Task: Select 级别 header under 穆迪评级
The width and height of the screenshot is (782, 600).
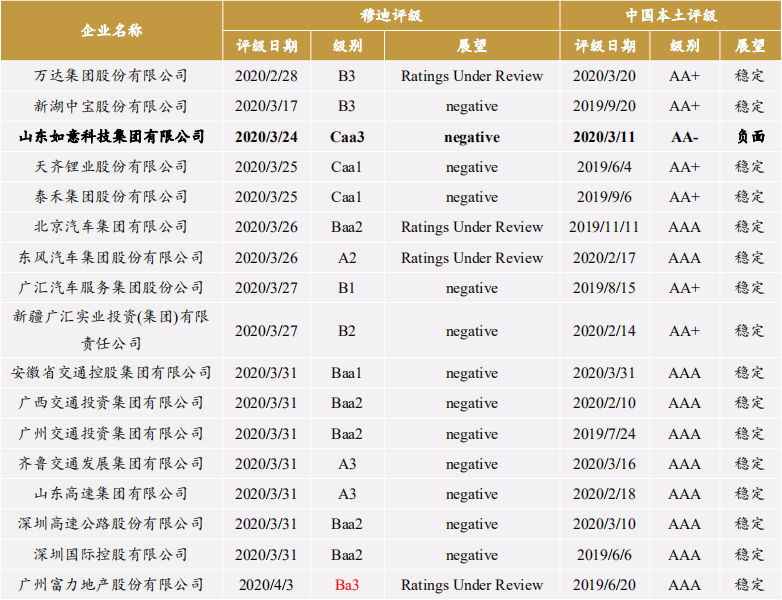Action: pyautogui.click(x=347, y=46)
